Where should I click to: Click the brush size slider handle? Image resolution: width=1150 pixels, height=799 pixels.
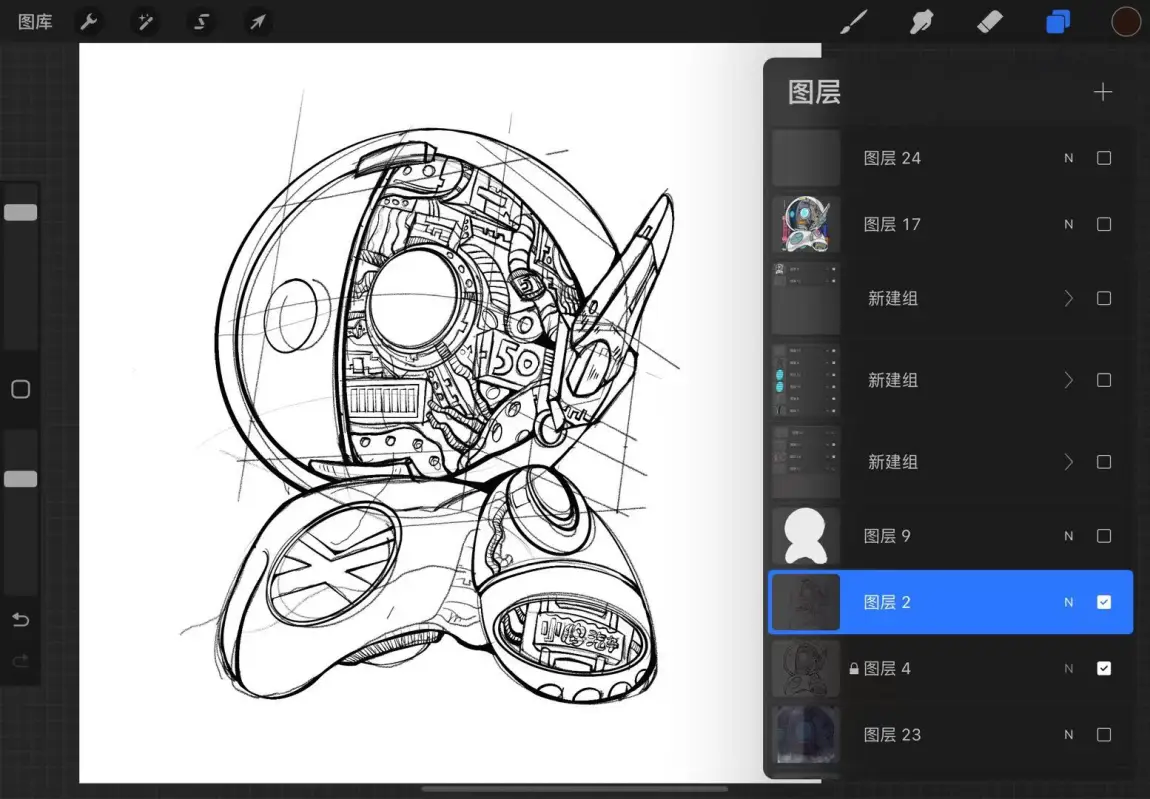[x=21, y=212]
